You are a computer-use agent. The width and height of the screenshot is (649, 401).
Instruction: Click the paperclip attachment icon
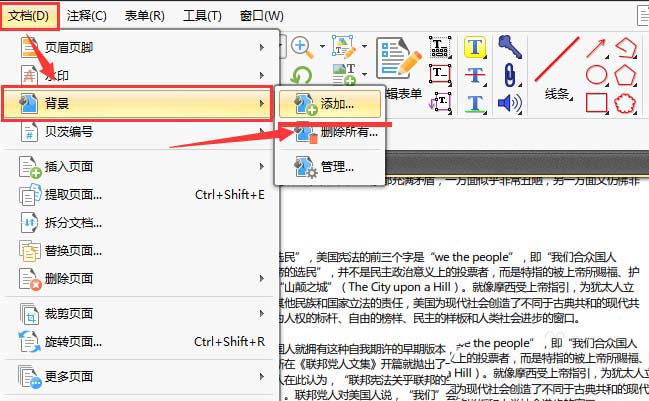click(x=510, y=75)
